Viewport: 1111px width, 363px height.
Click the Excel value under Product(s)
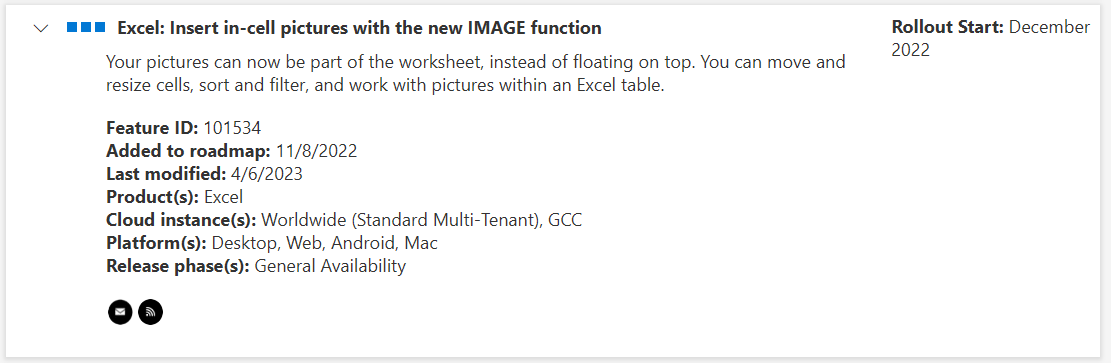(223, 197)
